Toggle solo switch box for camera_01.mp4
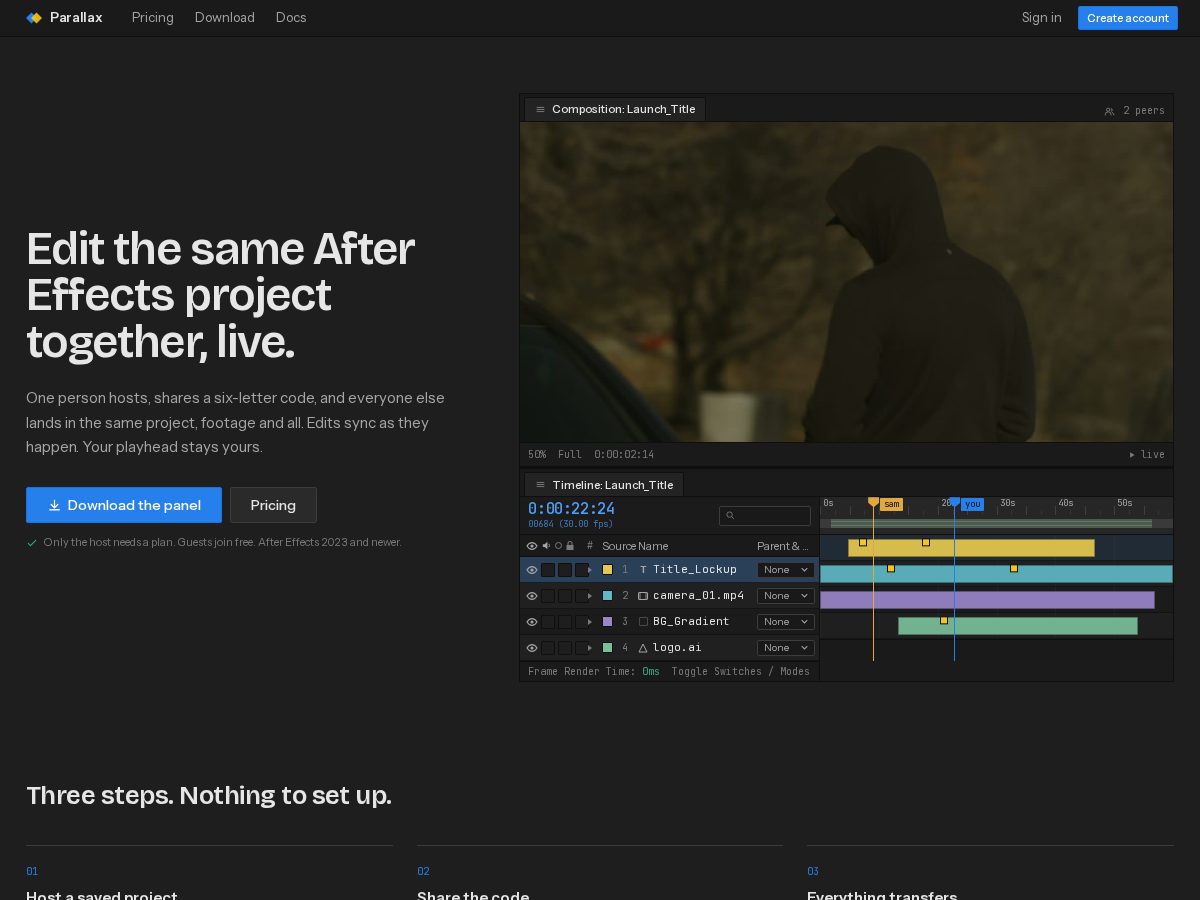 click(x=565, y=596)
